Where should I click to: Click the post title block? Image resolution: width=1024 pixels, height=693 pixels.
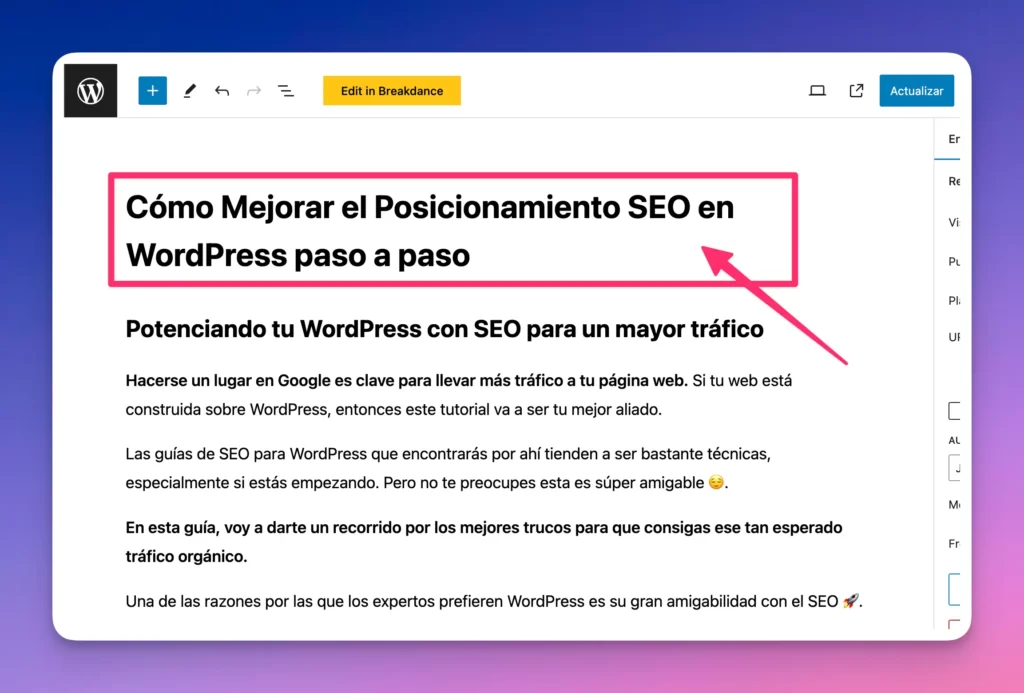pyautogui.click(x=430, y=230)
